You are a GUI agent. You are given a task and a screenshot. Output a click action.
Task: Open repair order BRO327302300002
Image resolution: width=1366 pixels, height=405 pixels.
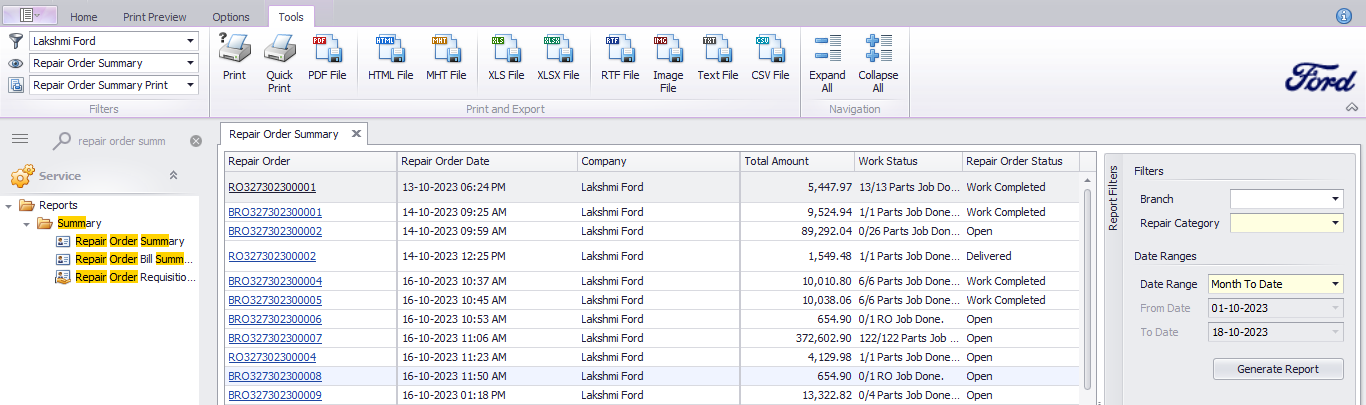pyautogui.click(x=275, y=231)
